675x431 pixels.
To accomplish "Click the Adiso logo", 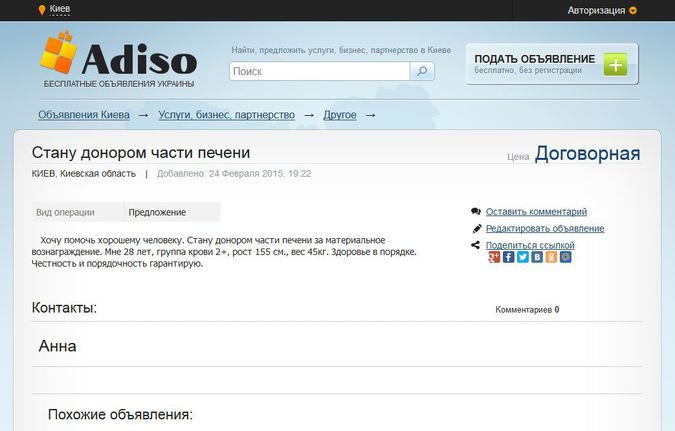I will point(118,60).
